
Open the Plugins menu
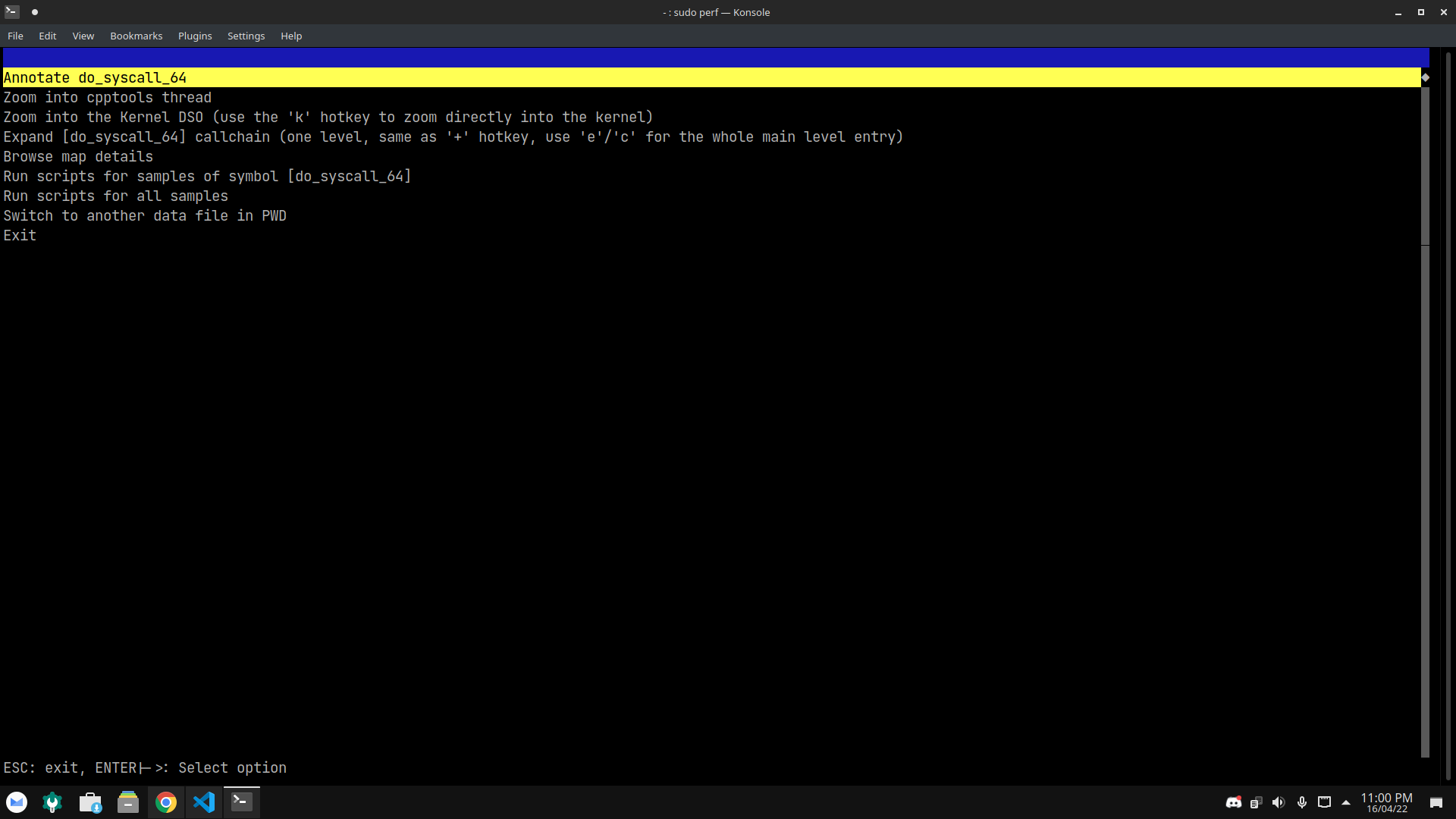click(x=194, y=36)
